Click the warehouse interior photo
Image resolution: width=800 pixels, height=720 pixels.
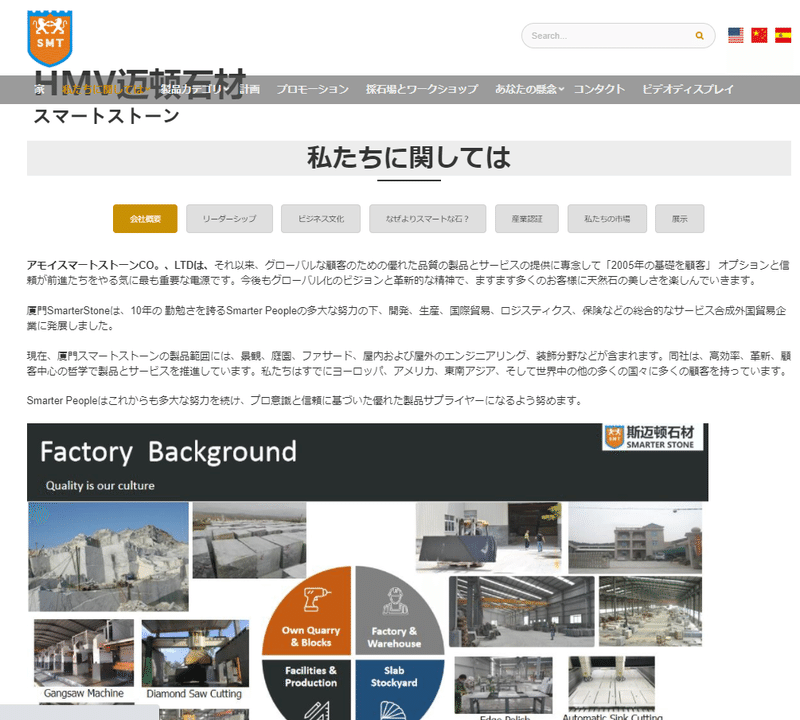[521, 611]
